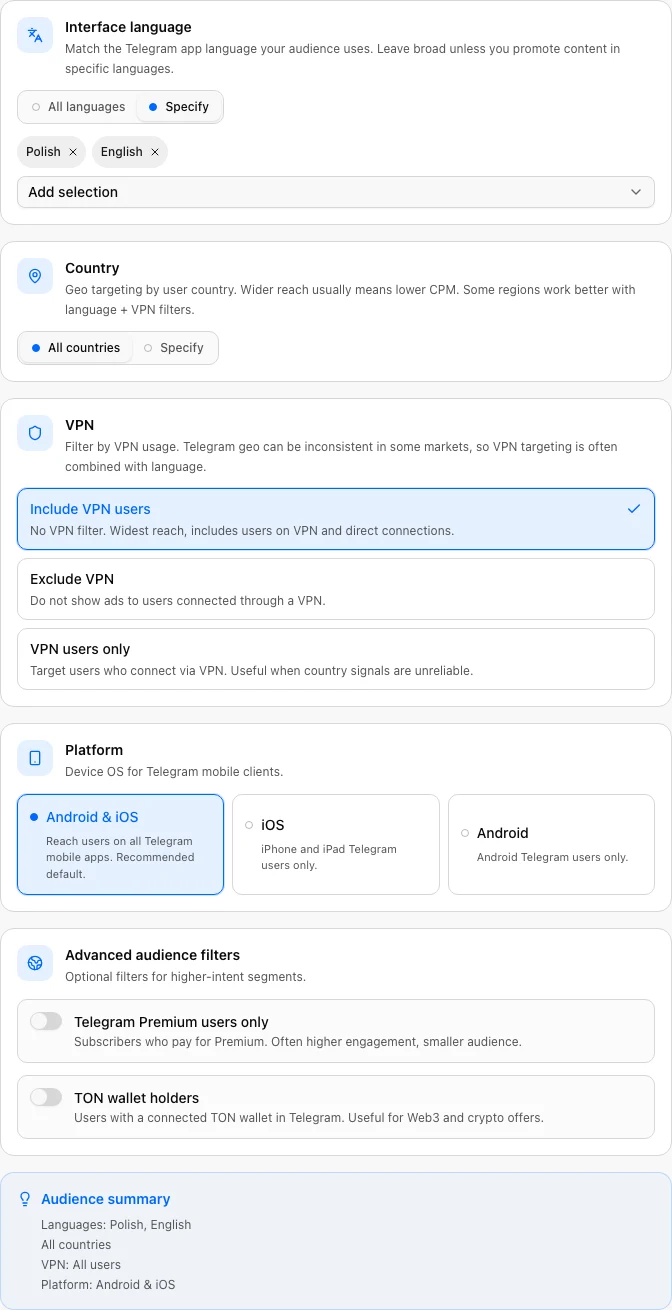Click the Country section heading
This screenshot has width=672, height=1310.
(x=92, y=268)
